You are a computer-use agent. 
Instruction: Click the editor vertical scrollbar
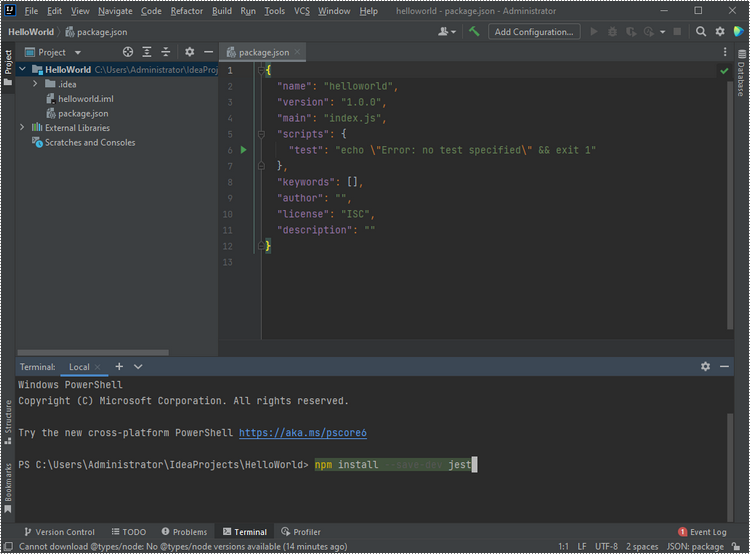(730, 205)
